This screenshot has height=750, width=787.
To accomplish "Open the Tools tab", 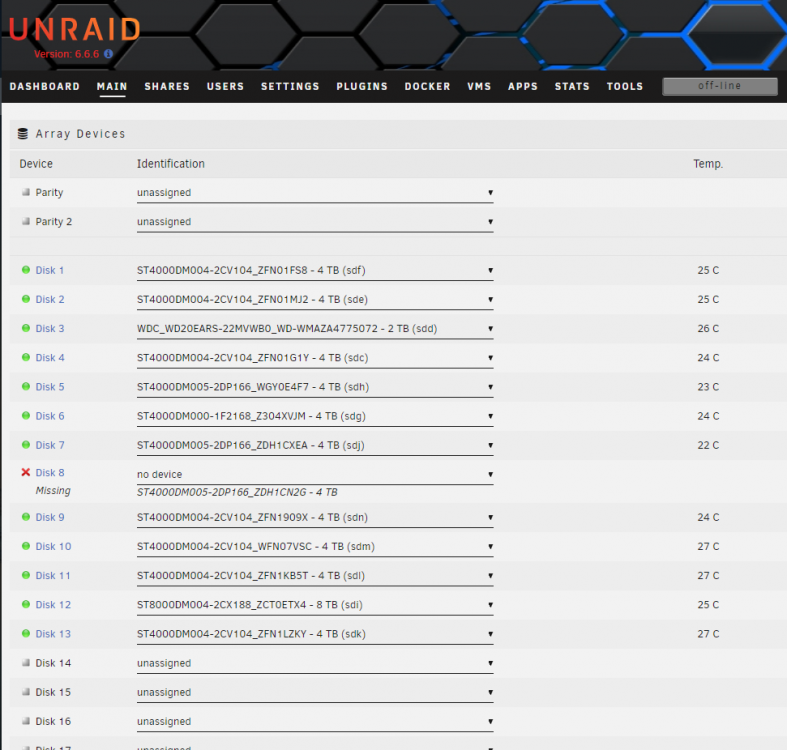I will pyautogui.click(x=625, y=86).
